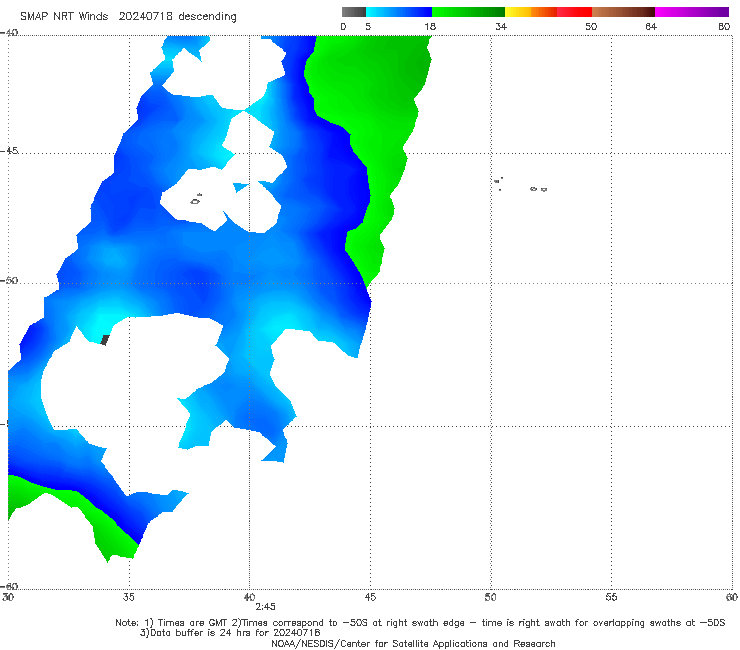Screen dimensions: 740x650
Task: Click the color bar label 18
Action: [430, 26]
